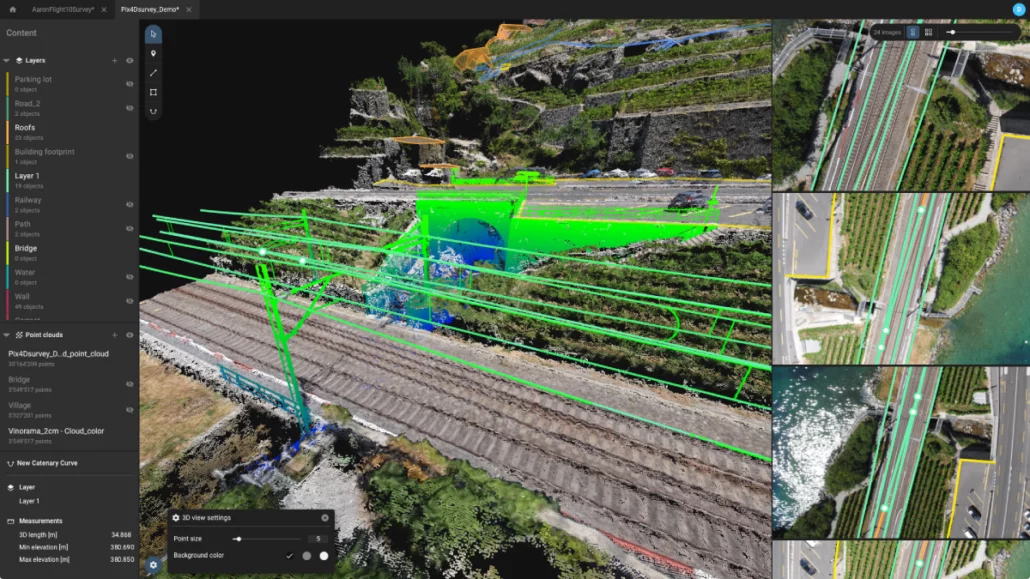Close the Pix4Dsurvey_Demo tab

tap(189, 9)
